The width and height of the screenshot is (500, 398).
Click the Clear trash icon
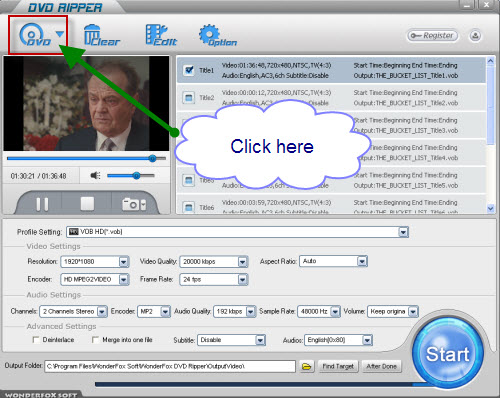[101, 35]
